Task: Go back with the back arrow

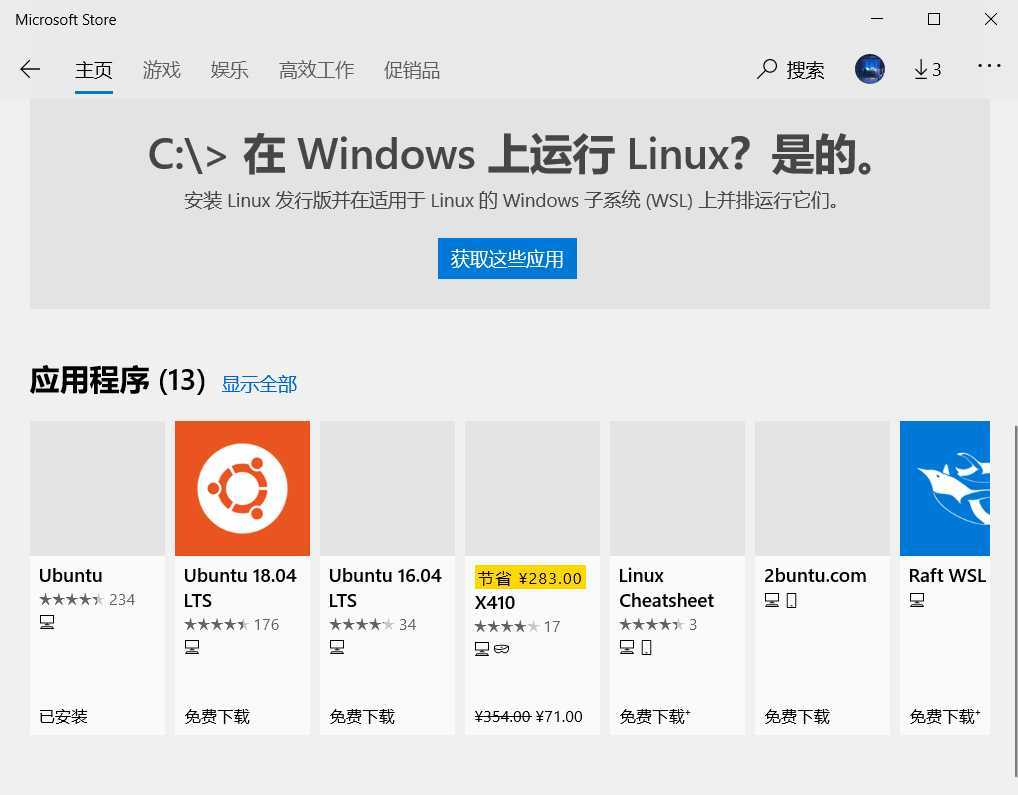Action: pyautogui.click(x=30, y=69)
